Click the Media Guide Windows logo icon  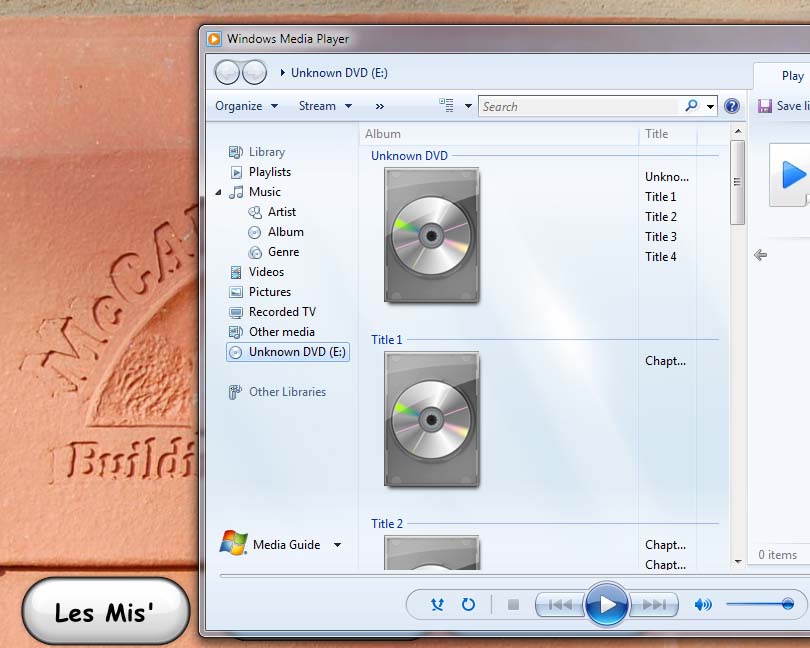[233, 543]
